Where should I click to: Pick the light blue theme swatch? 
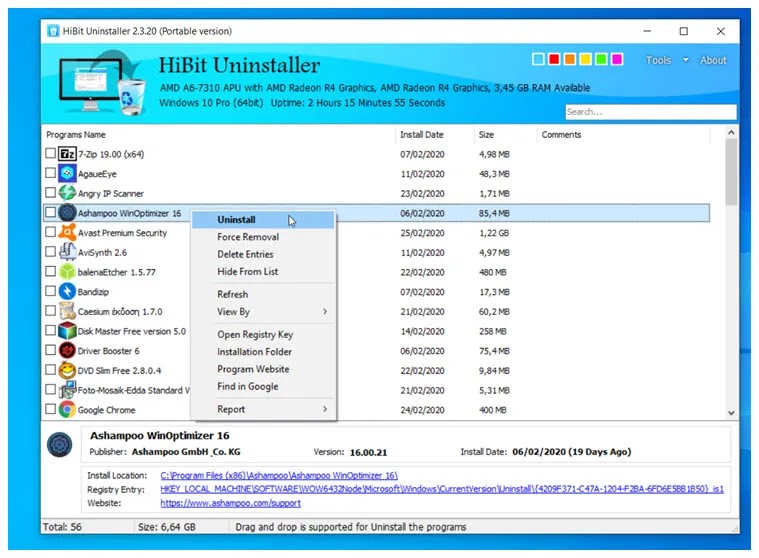(x=538, y=59)
